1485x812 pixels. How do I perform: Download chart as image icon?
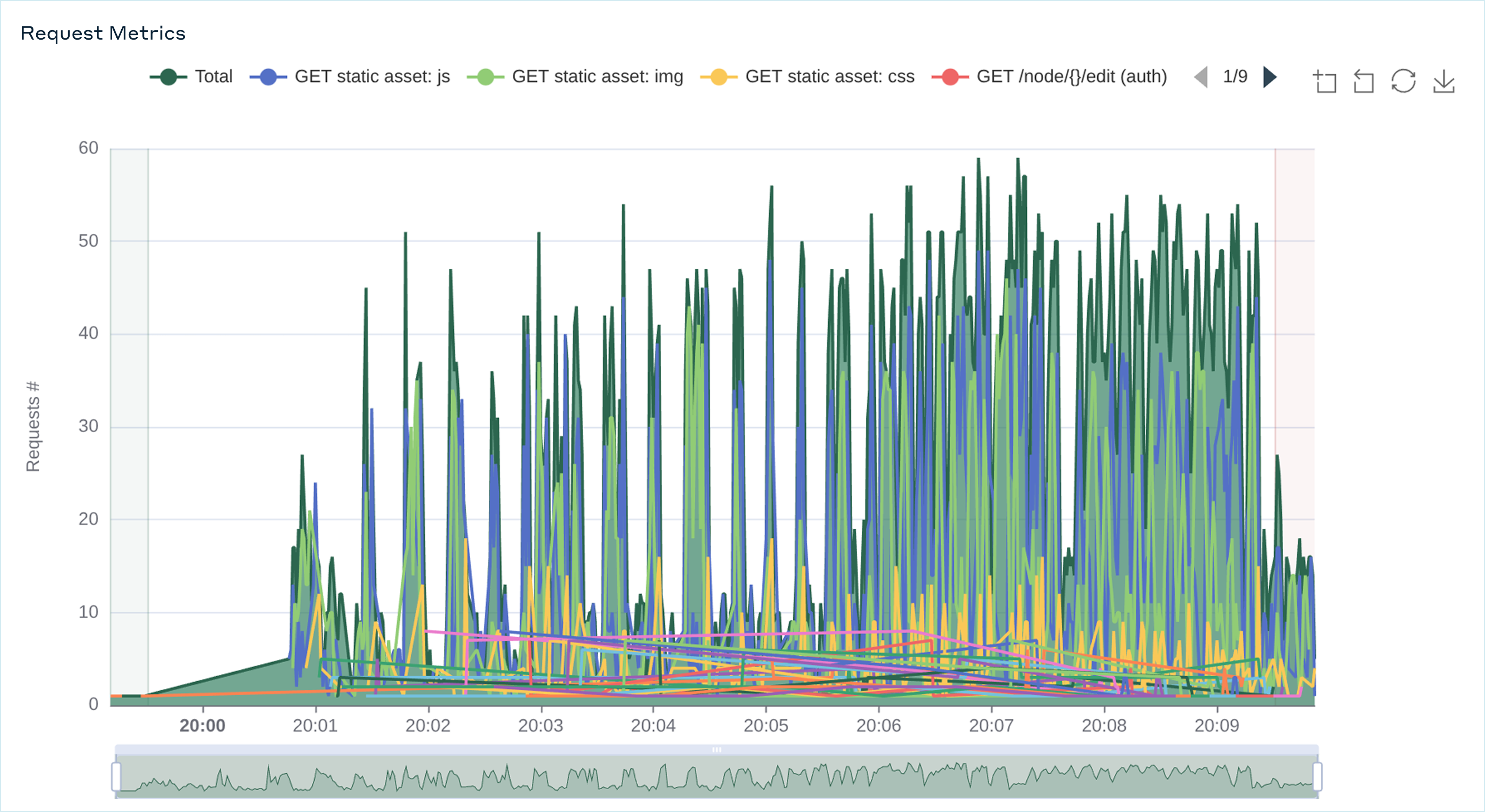pos(1443,81)
